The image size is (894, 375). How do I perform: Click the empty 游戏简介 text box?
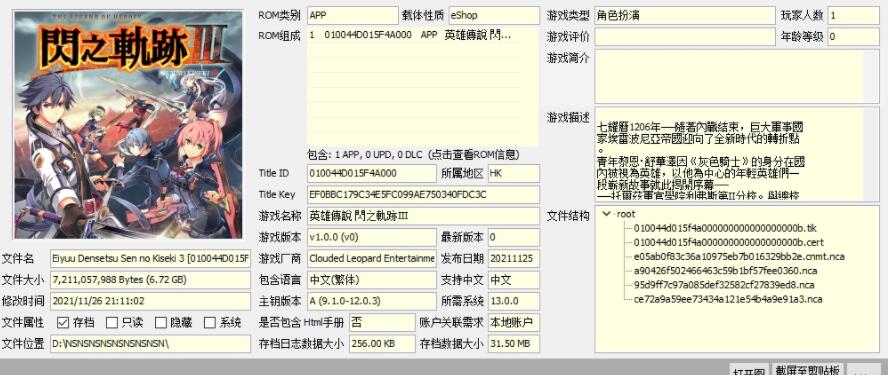(x=737, y=76)
